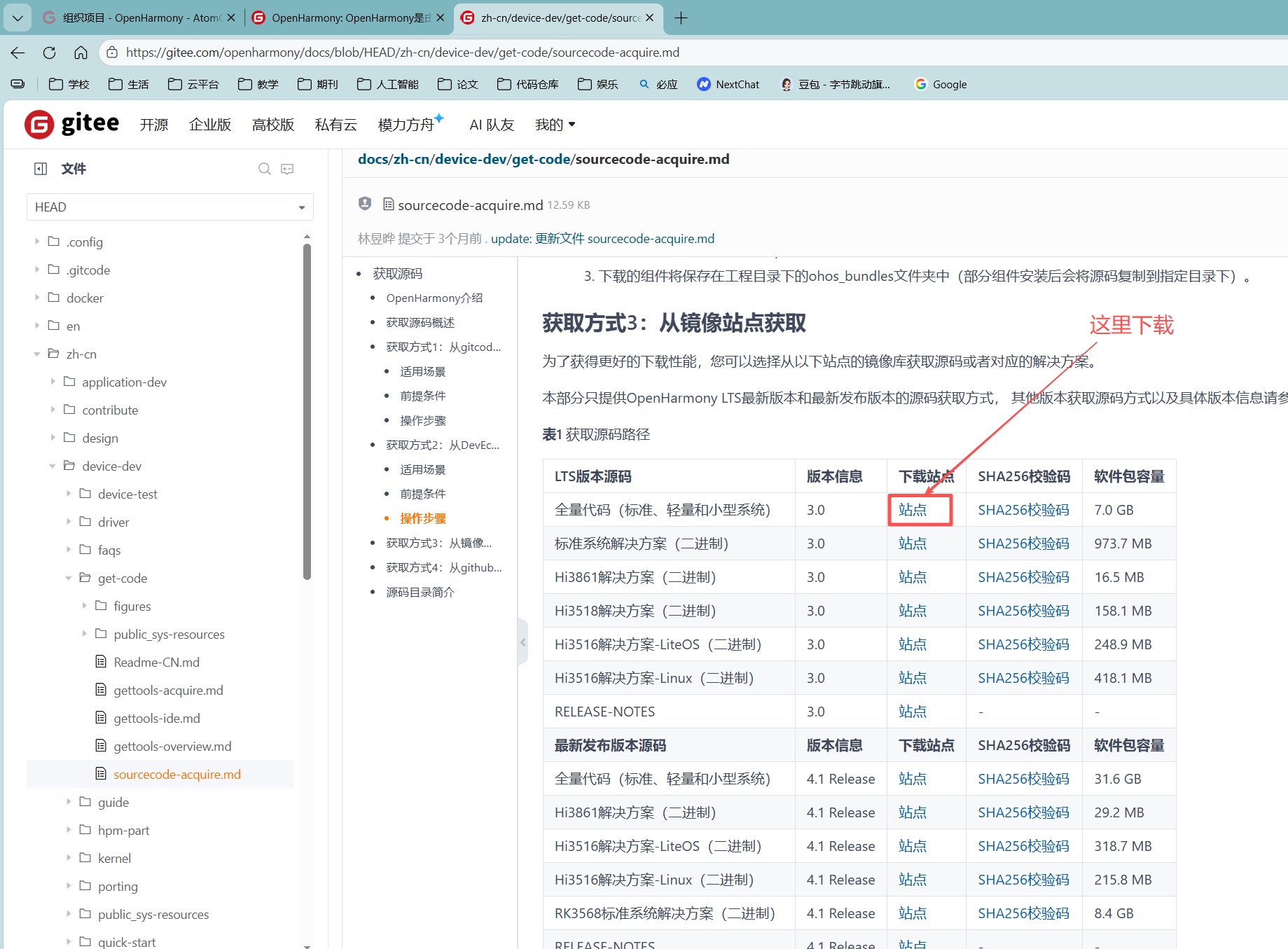Screen dimensions: 1288x949
Task: Click the get-code breadcrumb link
Action: 541,159
